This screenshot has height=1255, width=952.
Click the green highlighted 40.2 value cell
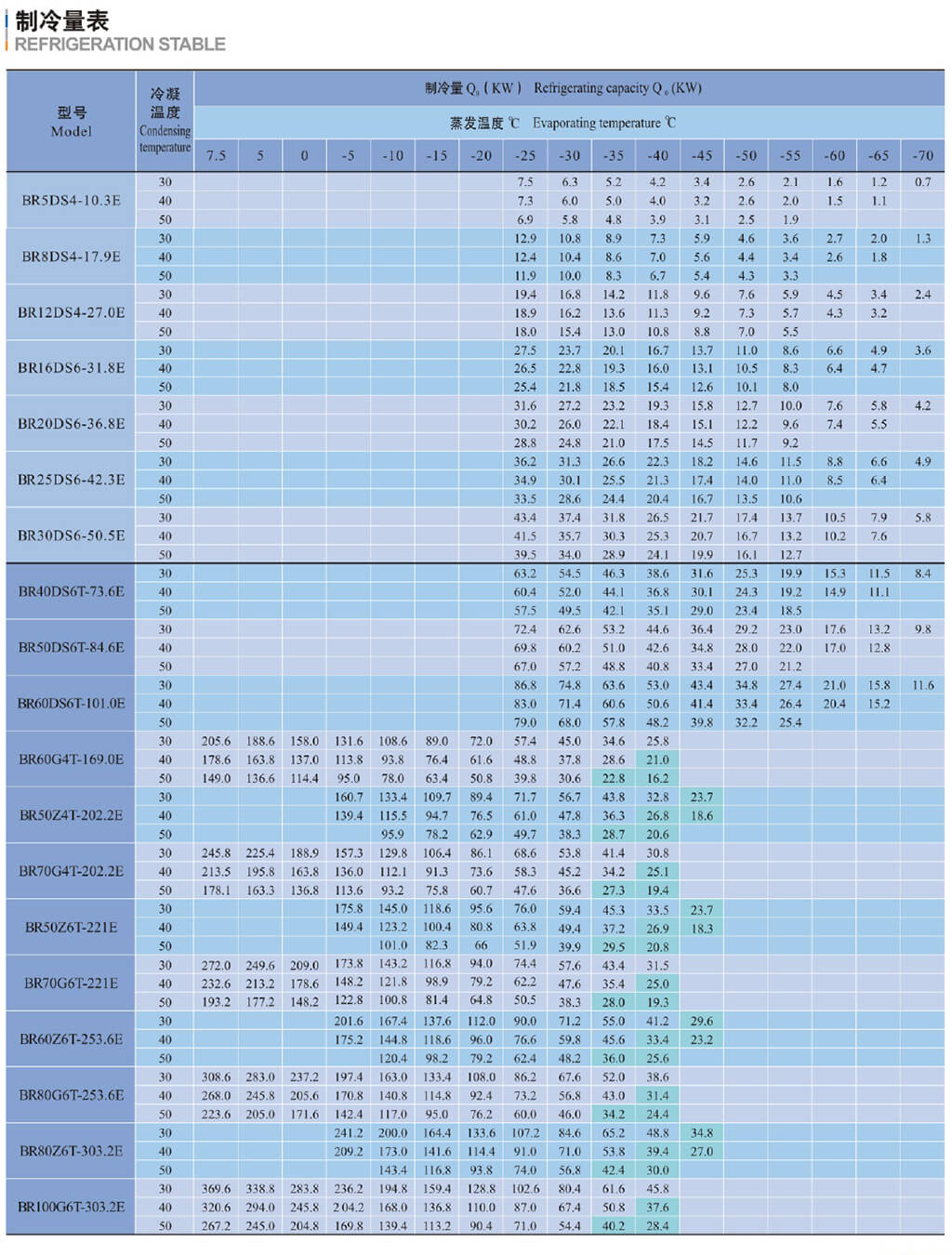(x=614, y=1225)
